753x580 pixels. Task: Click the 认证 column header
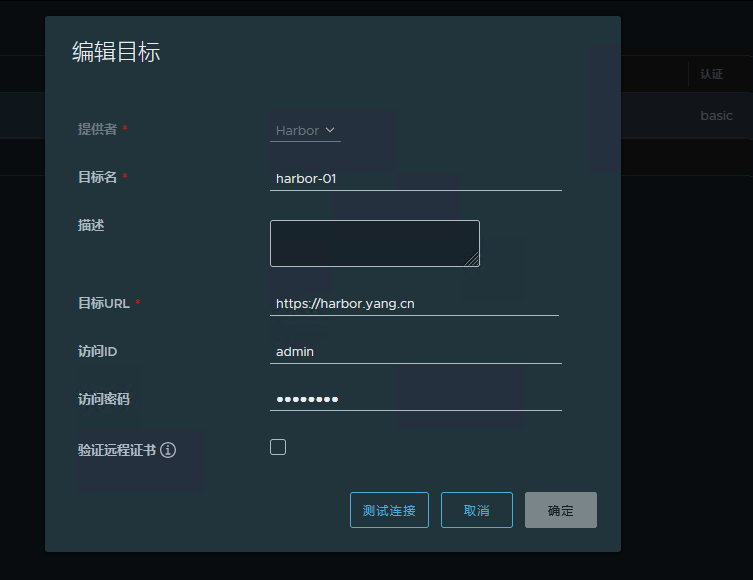pos(711,74)
